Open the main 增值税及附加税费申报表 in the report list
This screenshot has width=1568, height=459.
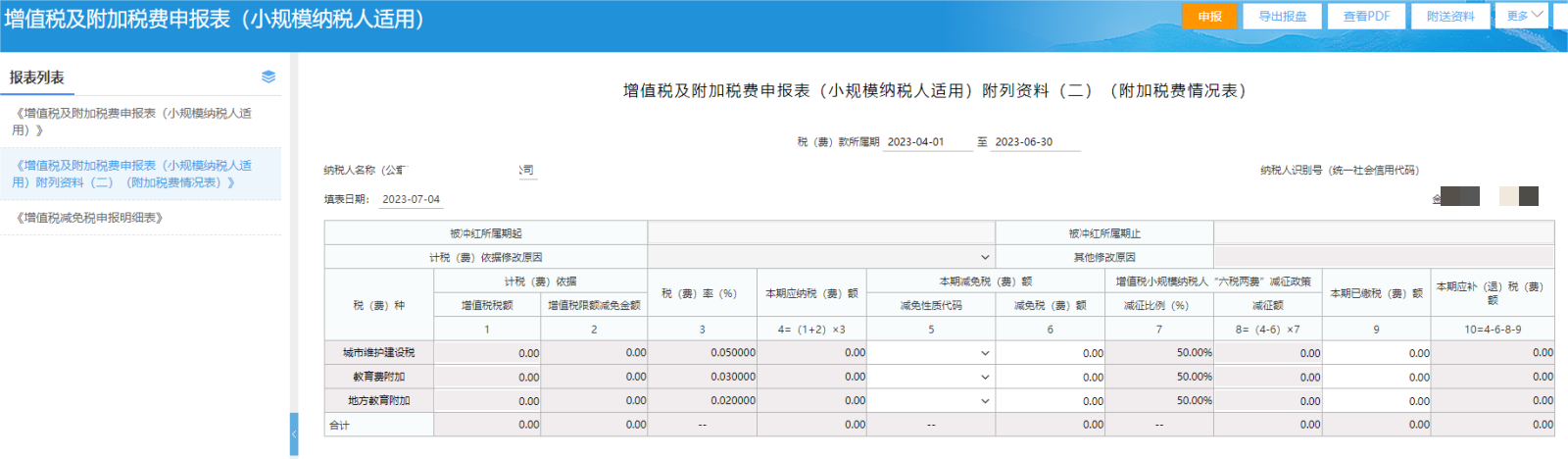(x=132, y=122)
